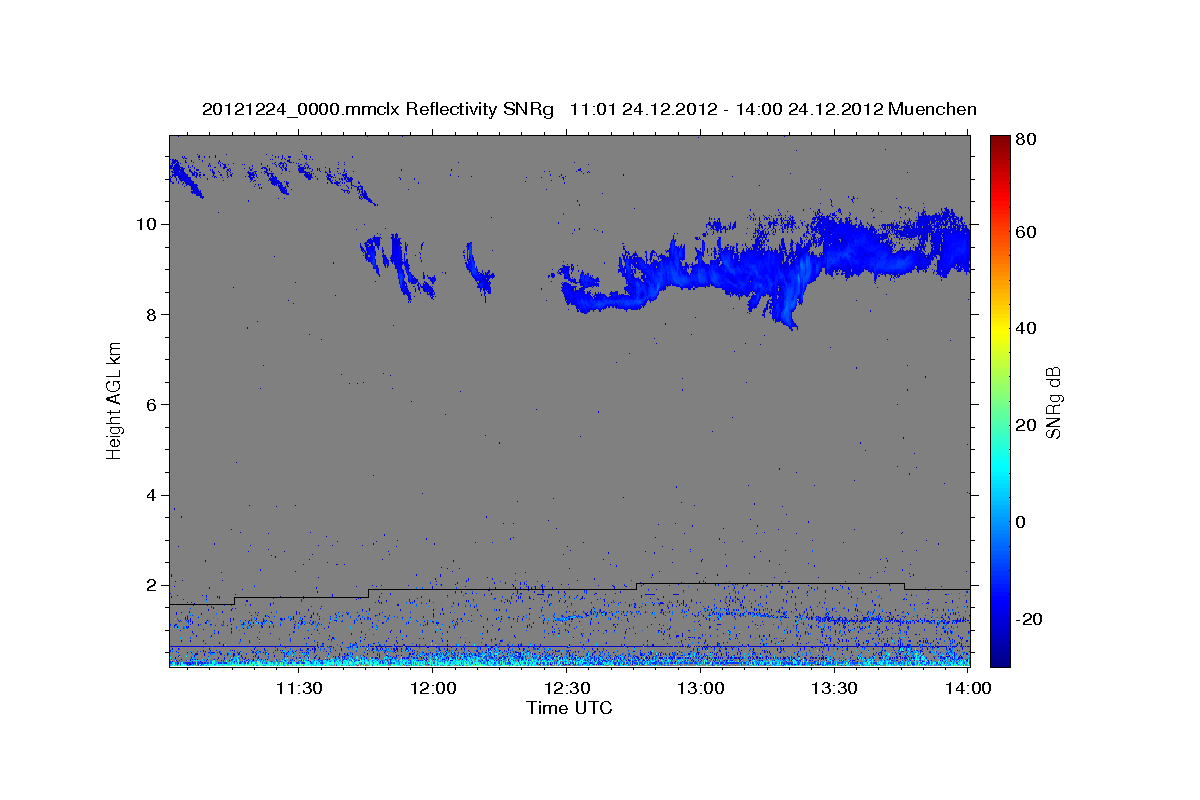The width and height of the screenshot is (1200, 800).
Task: Click the dark blue bottom of the colorbar
Action: pos(999,655)
